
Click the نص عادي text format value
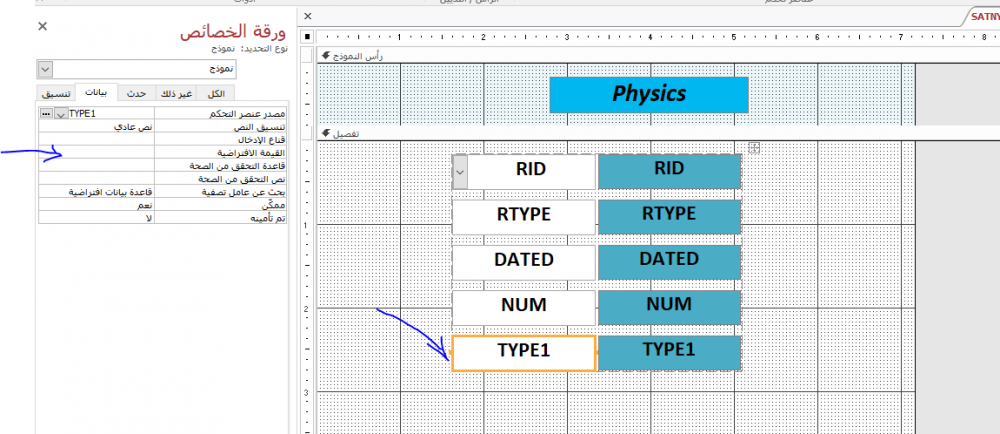[96, 126]
